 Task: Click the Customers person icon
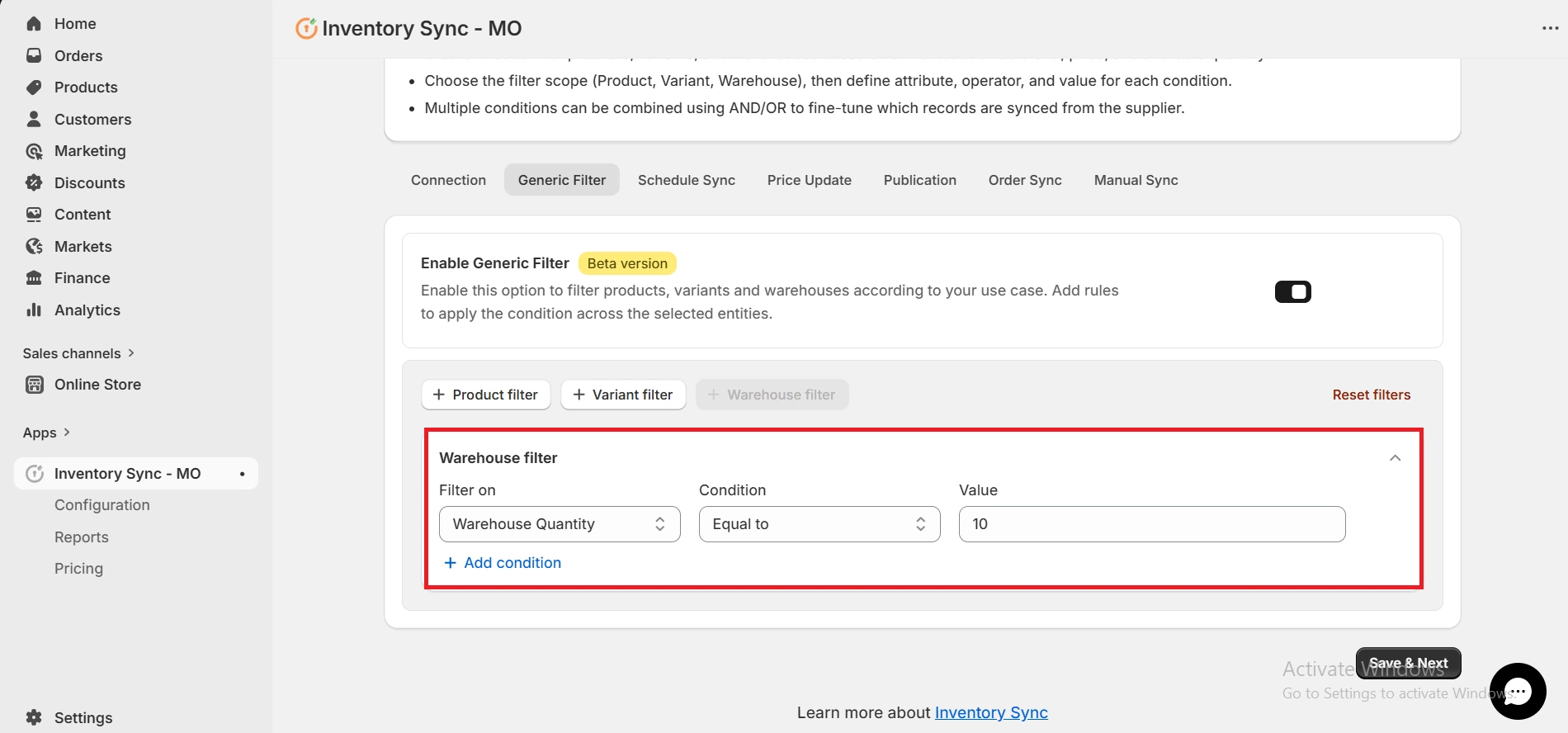(34, 119)
